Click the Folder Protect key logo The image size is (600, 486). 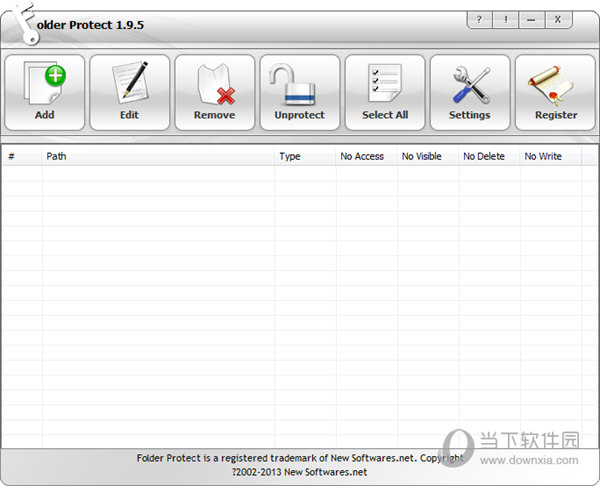click(x=25, y=23)
